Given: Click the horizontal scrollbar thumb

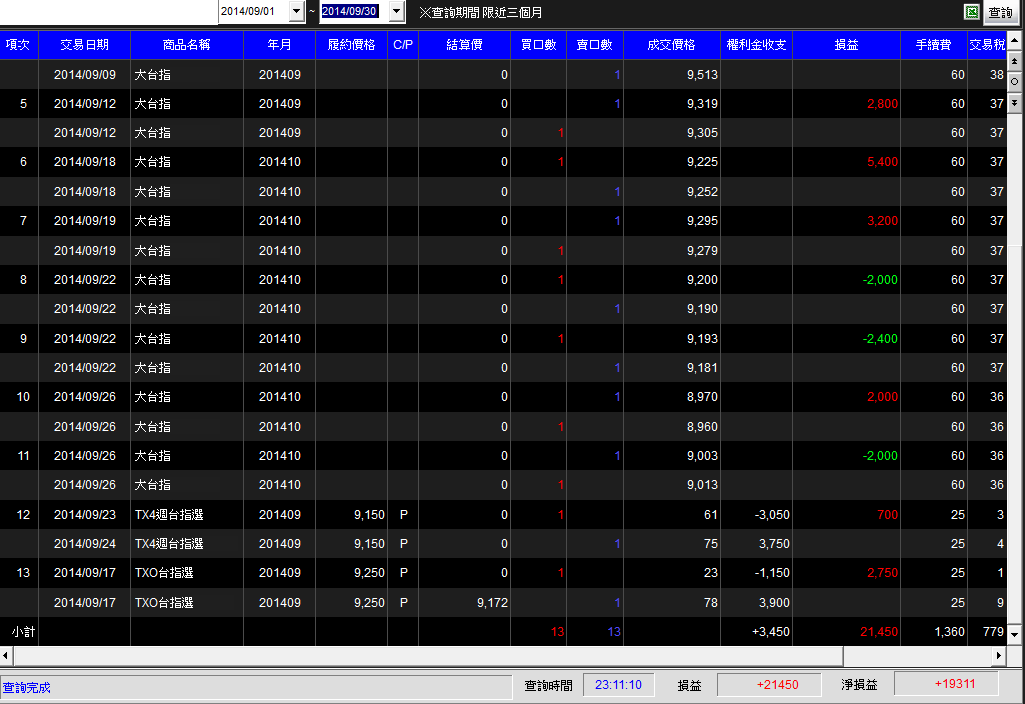Looking at the screenshot, I should pos(428,655).
